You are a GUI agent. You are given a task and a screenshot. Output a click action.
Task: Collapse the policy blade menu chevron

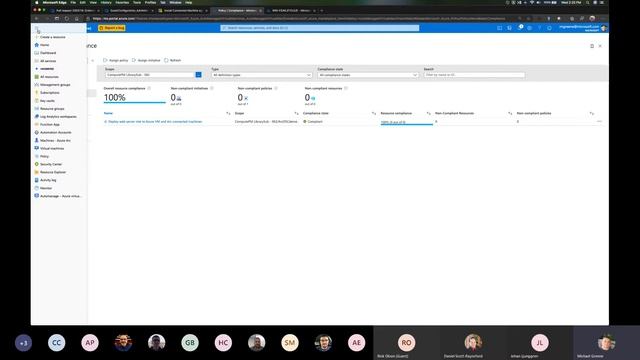[93, 60]
